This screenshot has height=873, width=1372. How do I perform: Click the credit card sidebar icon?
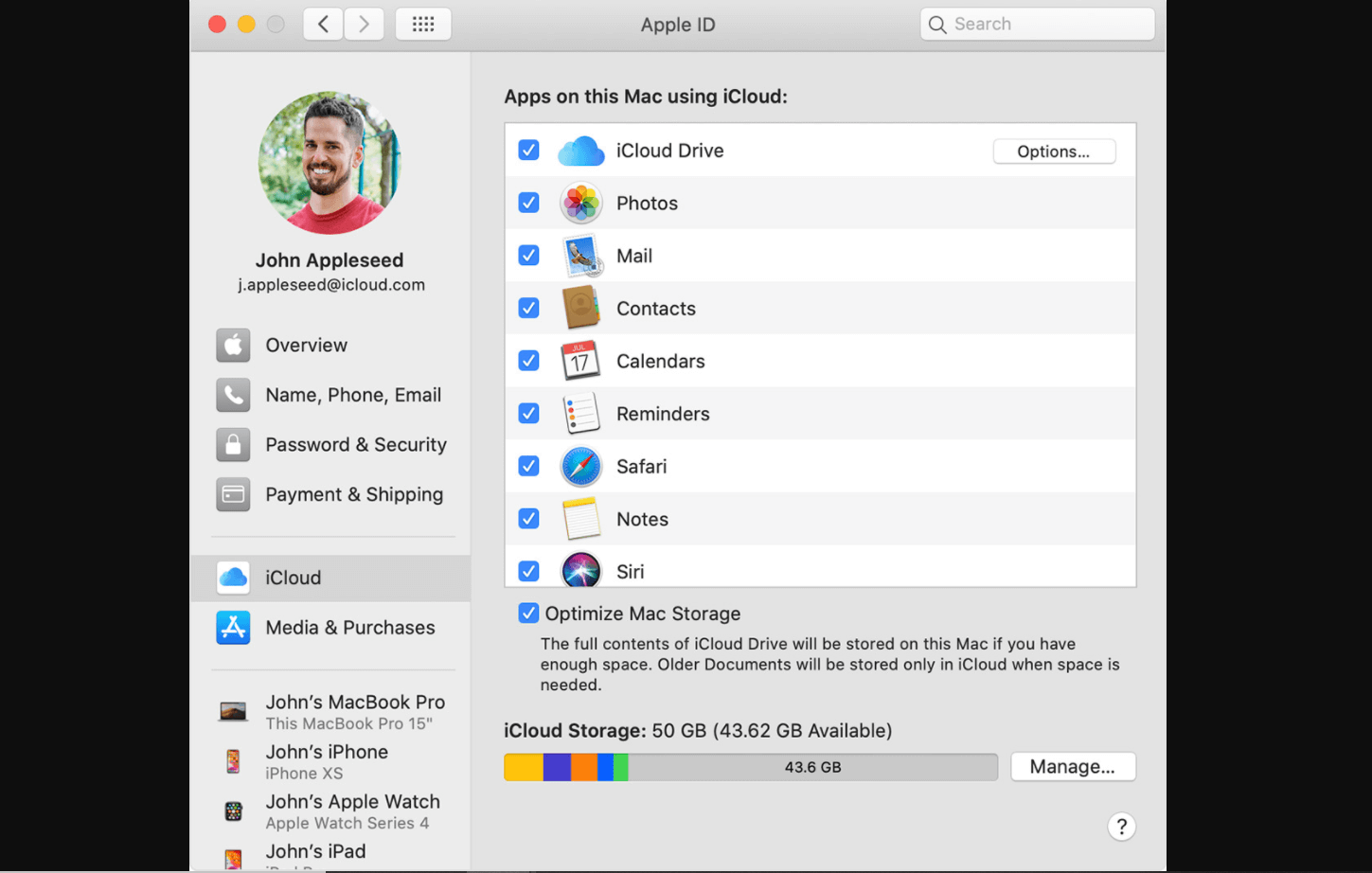click(x=233, y=494)
